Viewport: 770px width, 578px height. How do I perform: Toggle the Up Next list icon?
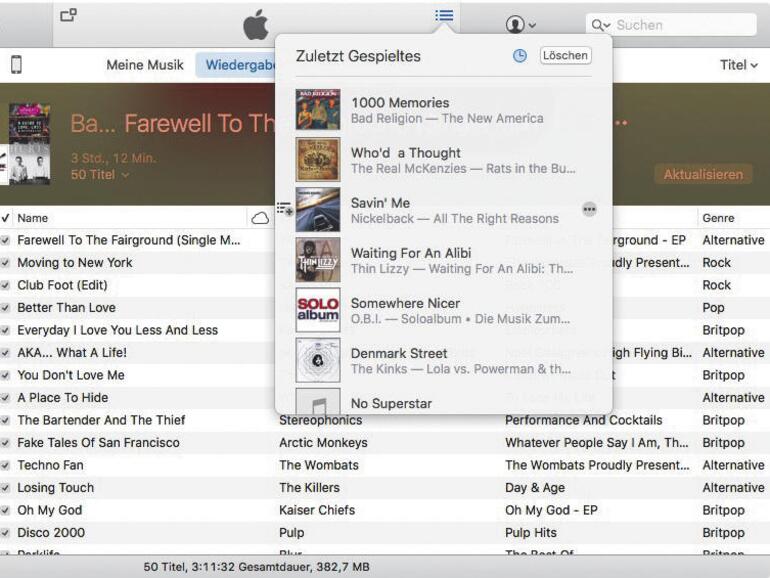pos(444,16)
